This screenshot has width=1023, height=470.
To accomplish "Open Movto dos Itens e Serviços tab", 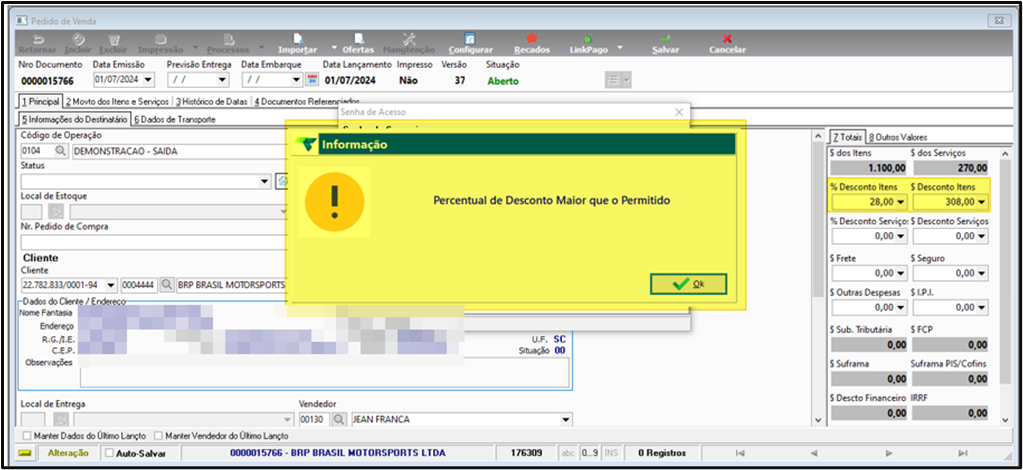I will pos(117,102).
